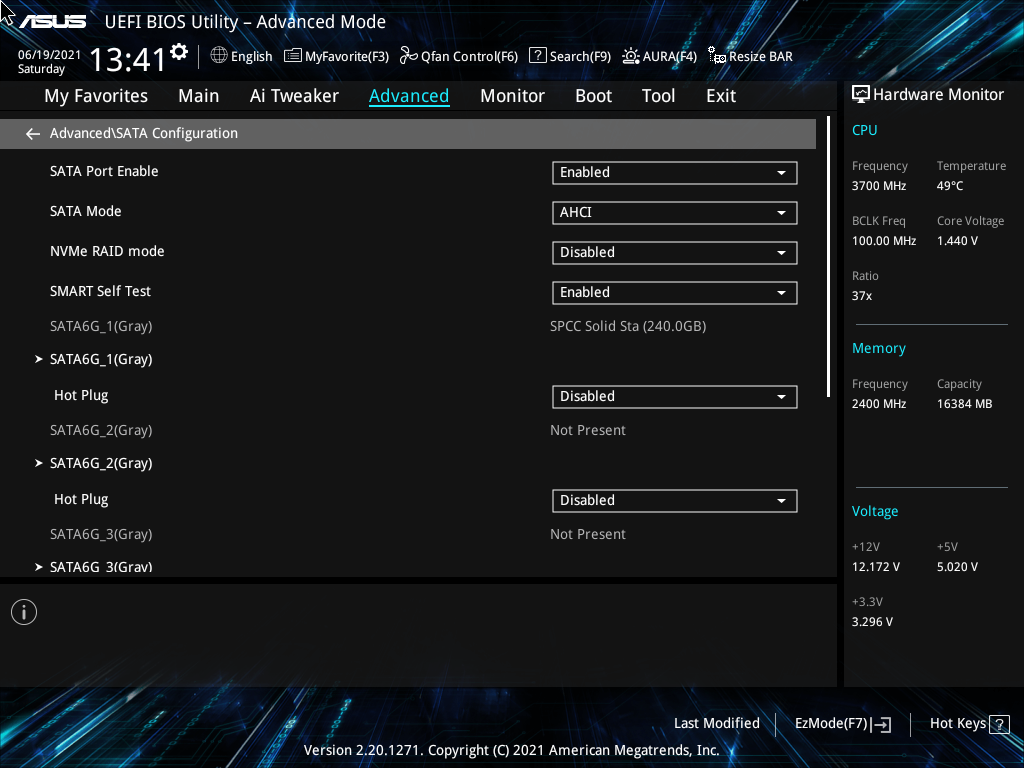Open the MyFavorite shortcut panel
The height and width of the screenshot is (768, 1024).
tap(336, 56)
